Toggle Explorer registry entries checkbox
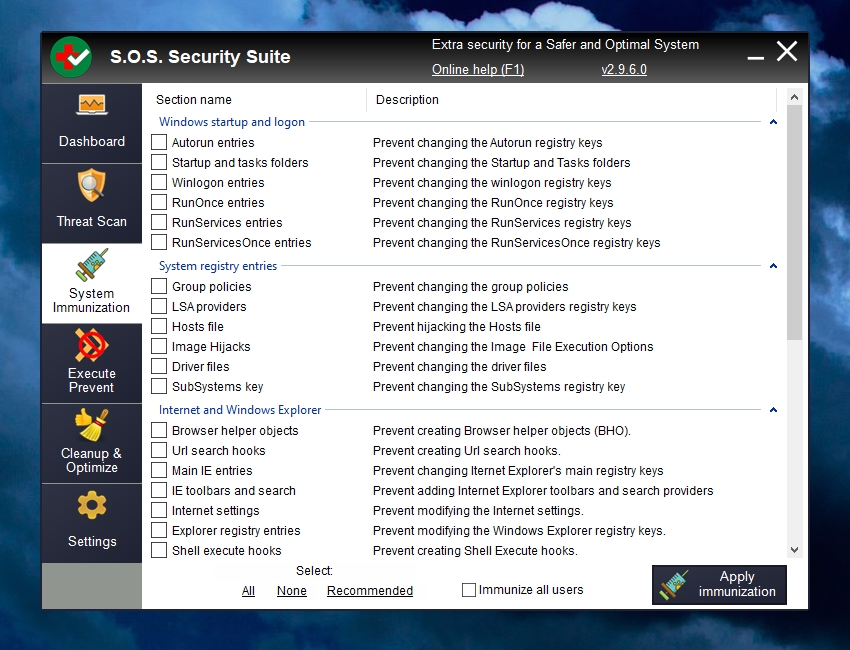The height and width of the screenshot is (650, 850). point(159,530)
